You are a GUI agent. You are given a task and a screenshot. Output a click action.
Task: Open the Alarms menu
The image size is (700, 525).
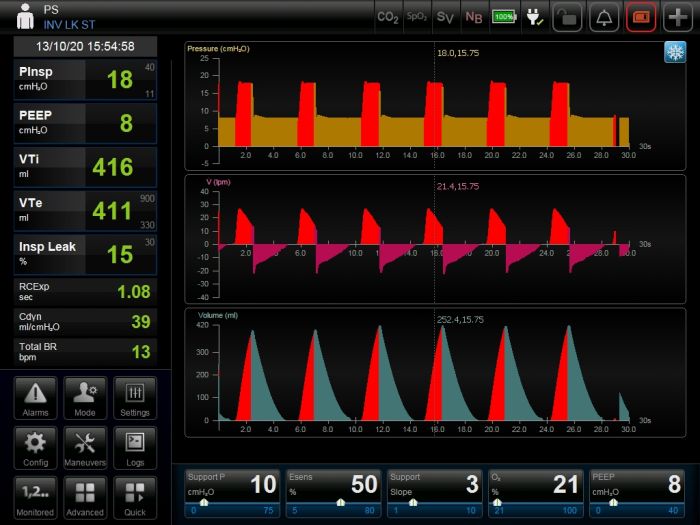click(35, 398)
